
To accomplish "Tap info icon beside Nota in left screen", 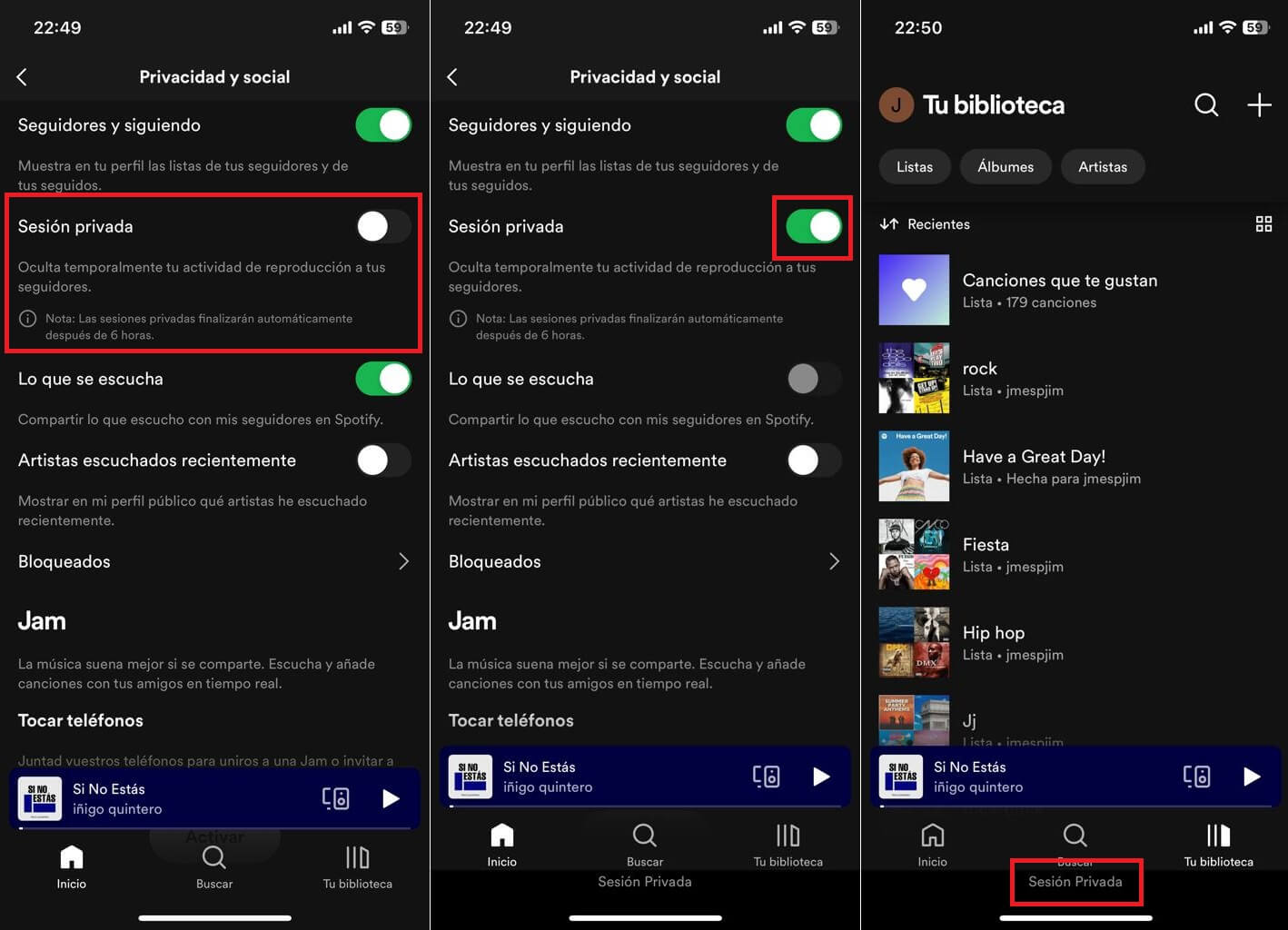I will [x=28, y=319].
